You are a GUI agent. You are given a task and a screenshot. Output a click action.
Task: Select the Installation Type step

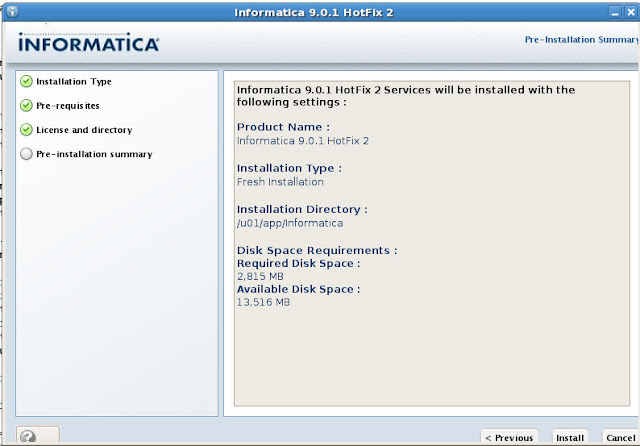pyautogui.click(x=73, y=82)
